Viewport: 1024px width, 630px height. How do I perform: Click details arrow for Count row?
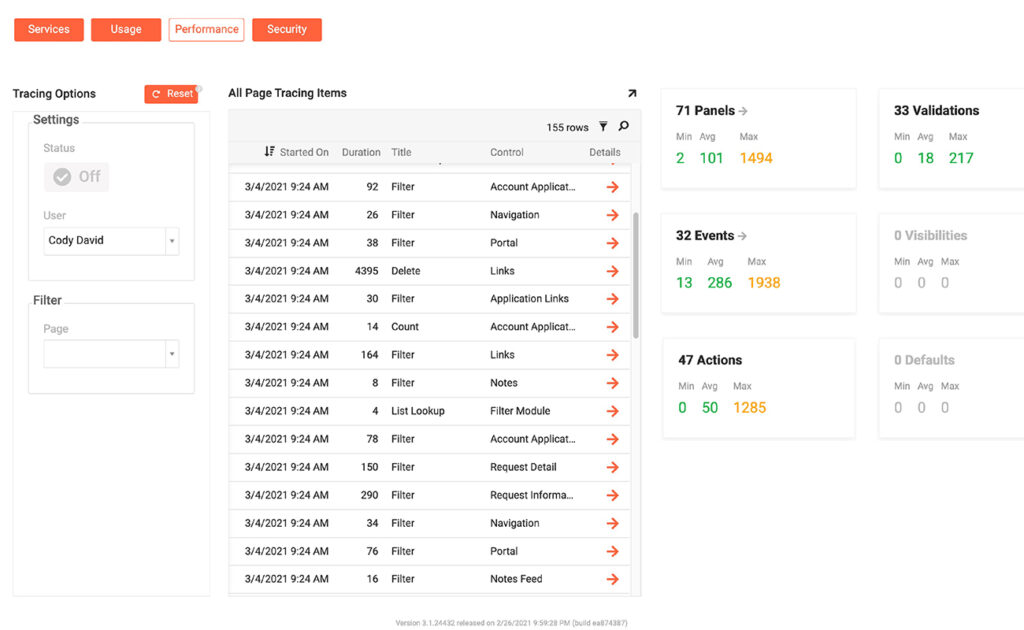click(612, 327)
